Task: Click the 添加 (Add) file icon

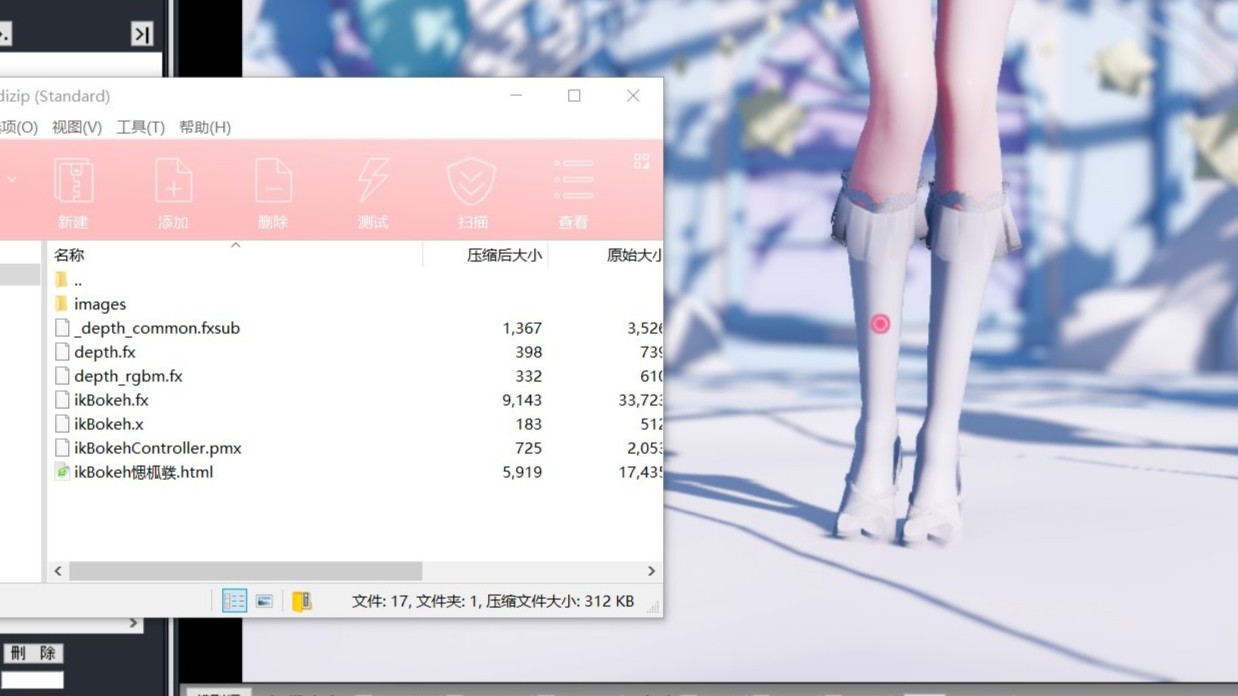Action: pos(173,183)
